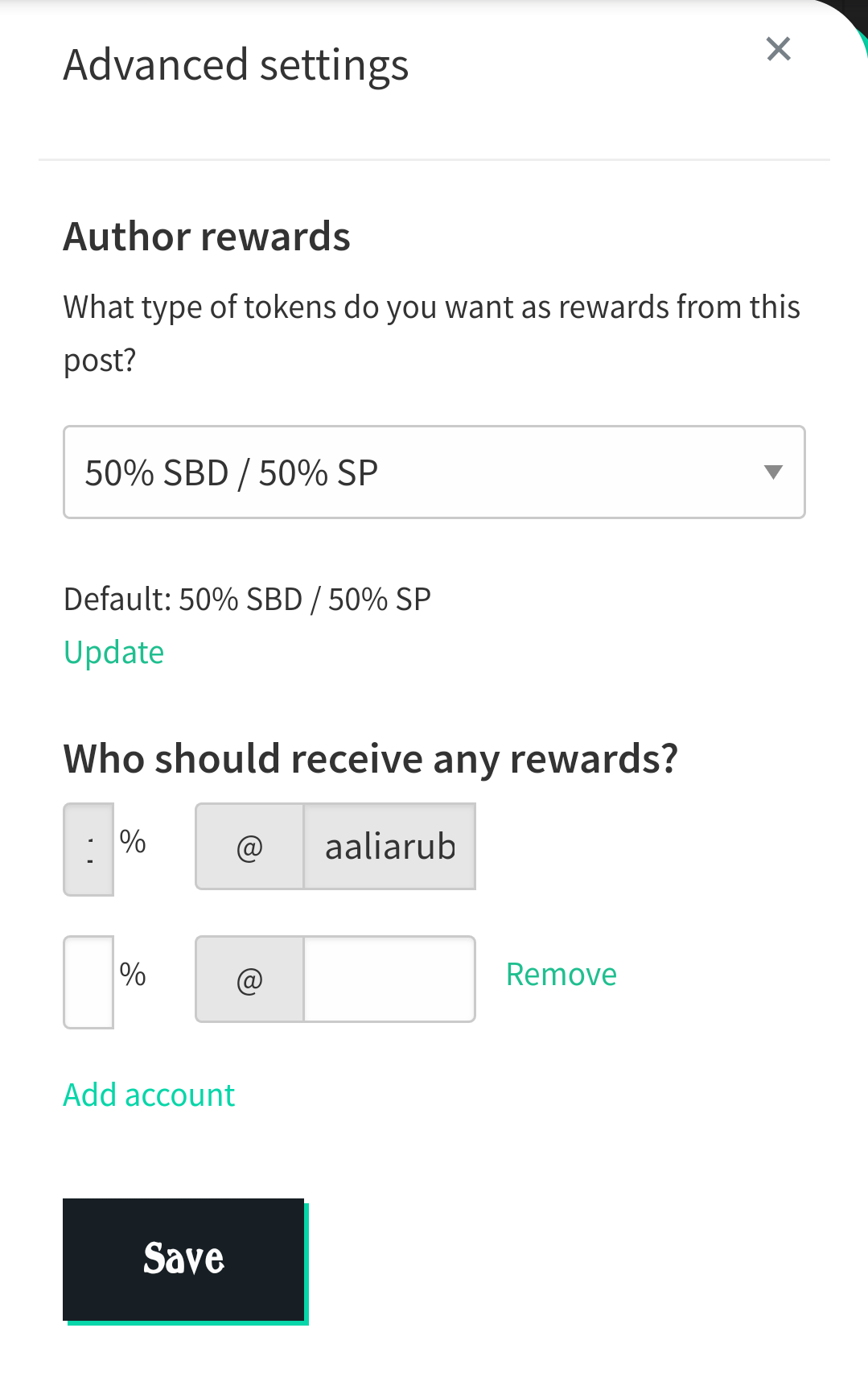This screenshot has width=868, height=1394.
Task: Click the % sign next to aaliarub row
Action: pos(133,842)
